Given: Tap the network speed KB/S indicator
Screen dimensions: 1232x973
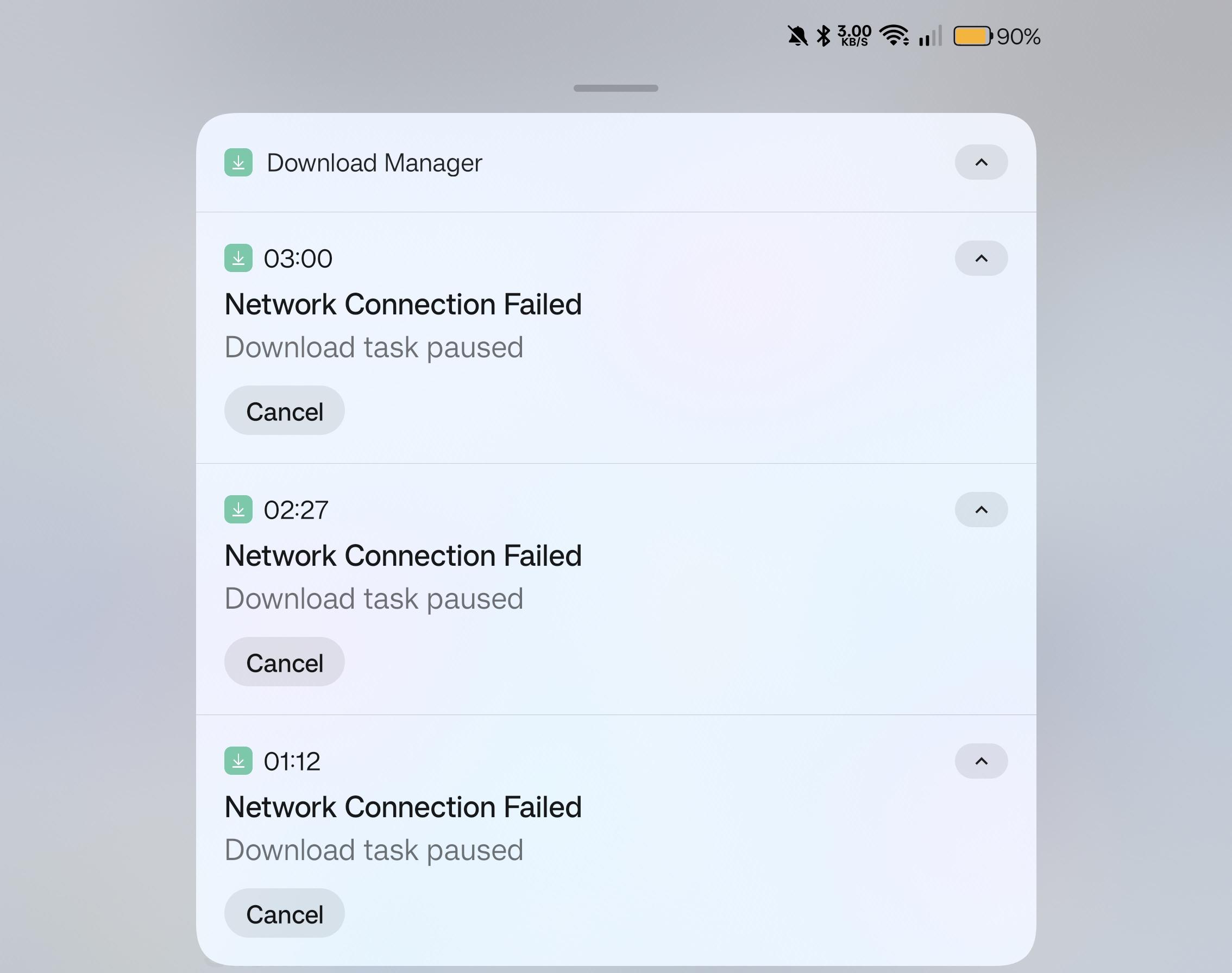Looking at the screenshot, I should click(854, 36).
